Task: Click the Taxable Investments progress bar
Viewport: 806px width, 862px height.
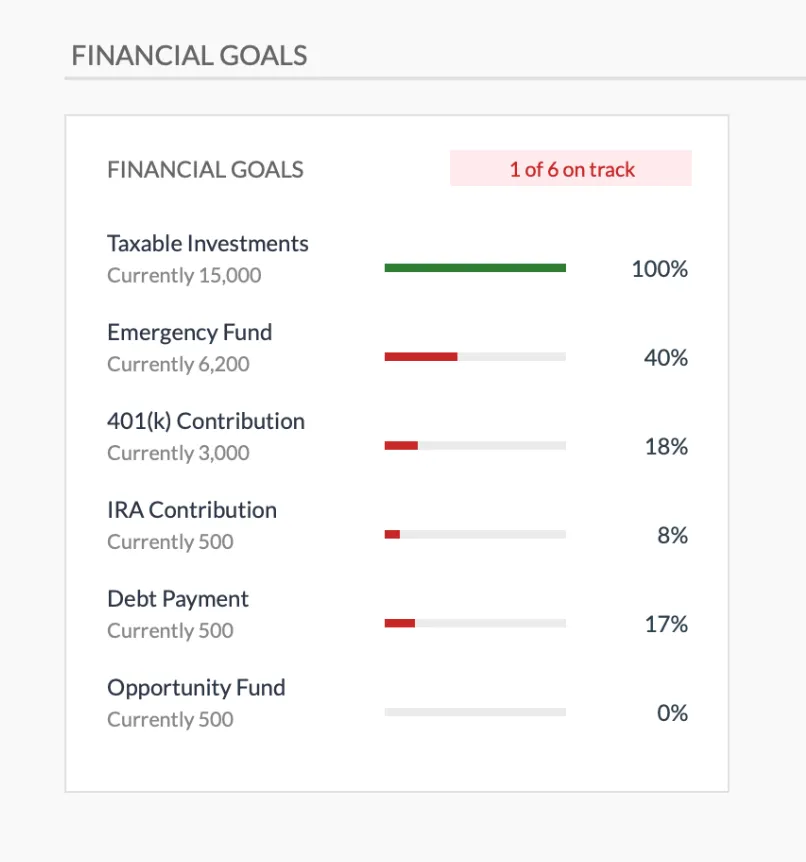Action: [474, 267]
